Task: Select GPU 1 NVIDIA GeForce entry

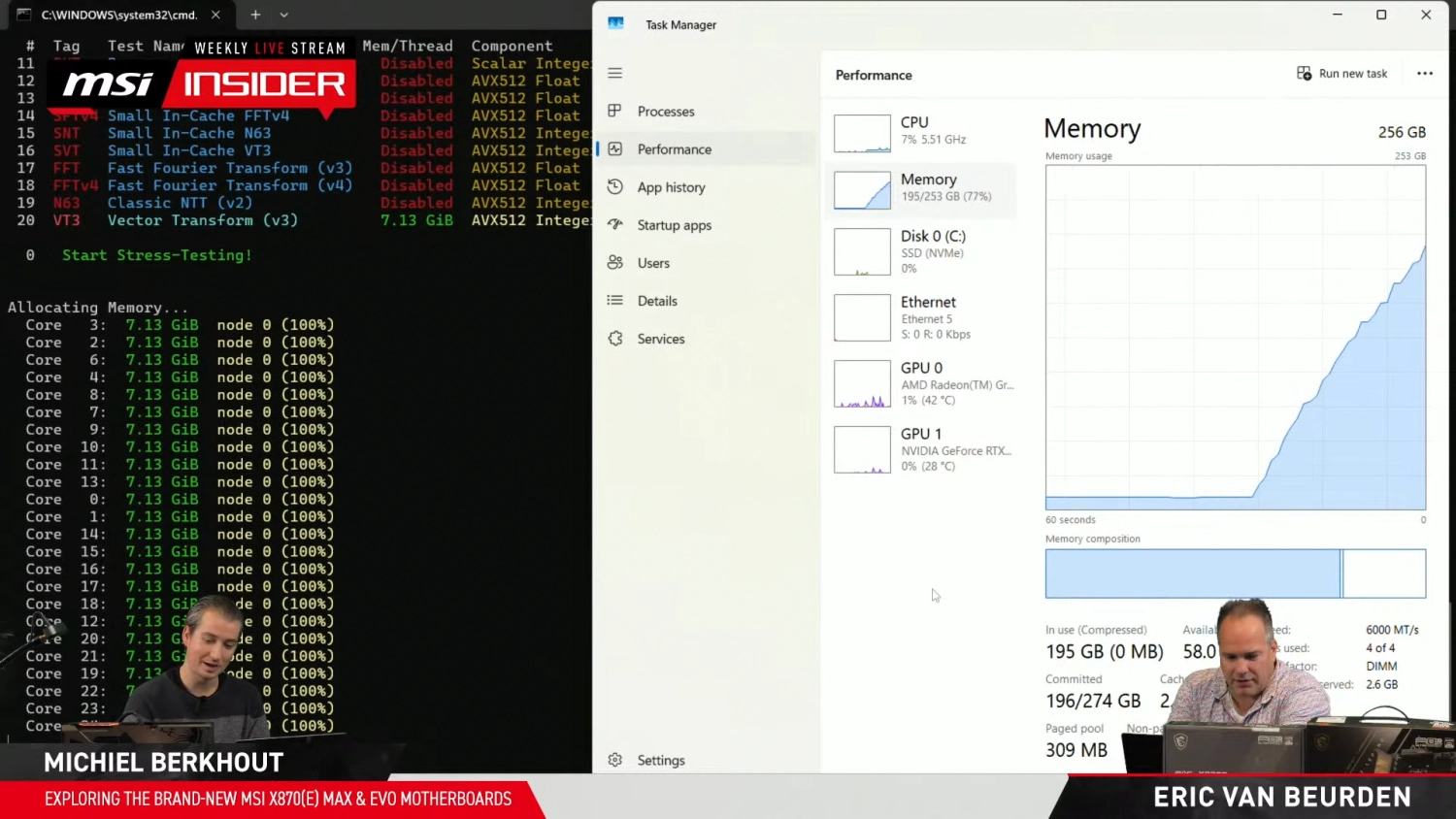Action: point(922,449)
